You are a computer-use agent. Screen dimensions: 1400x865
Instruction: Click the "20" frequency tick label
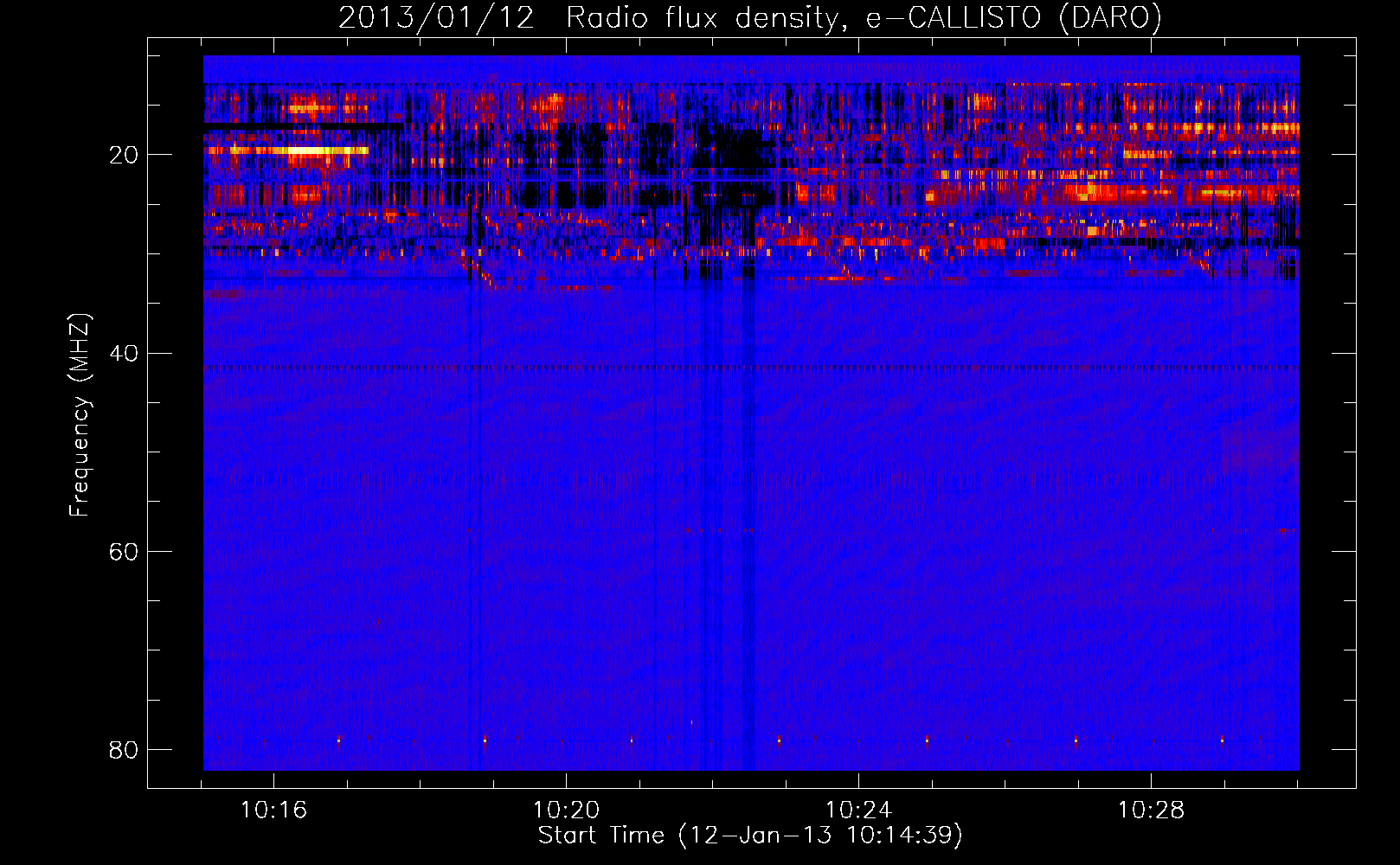pos(124,155)
